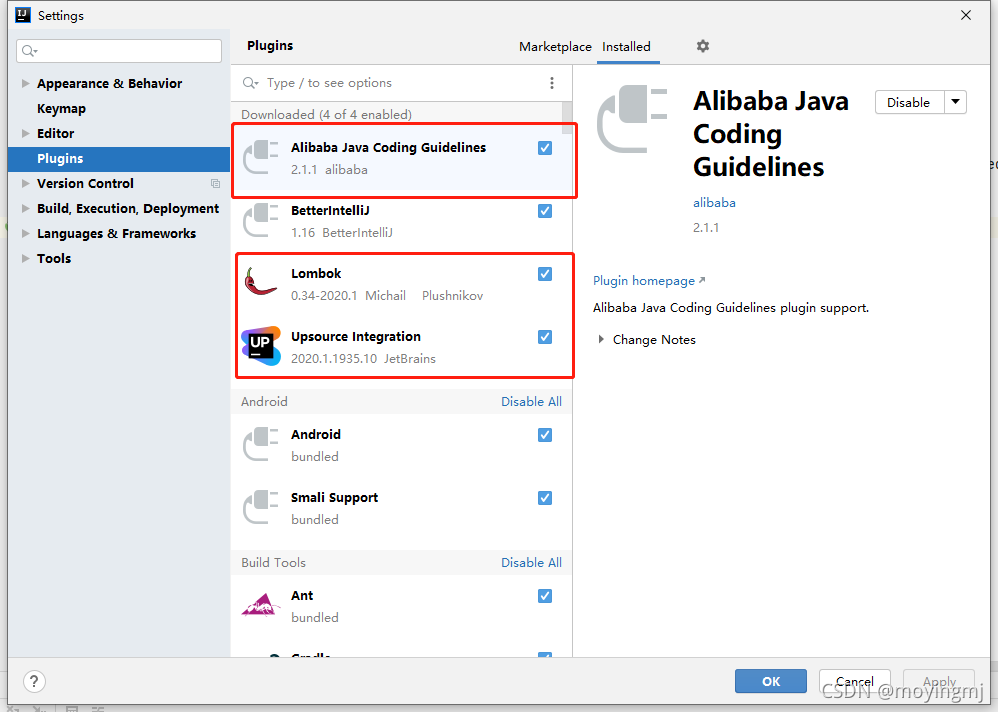Click the settings search magnifier icon
Image resolution: width=998 pixels, height=712 pixels.
29,51
